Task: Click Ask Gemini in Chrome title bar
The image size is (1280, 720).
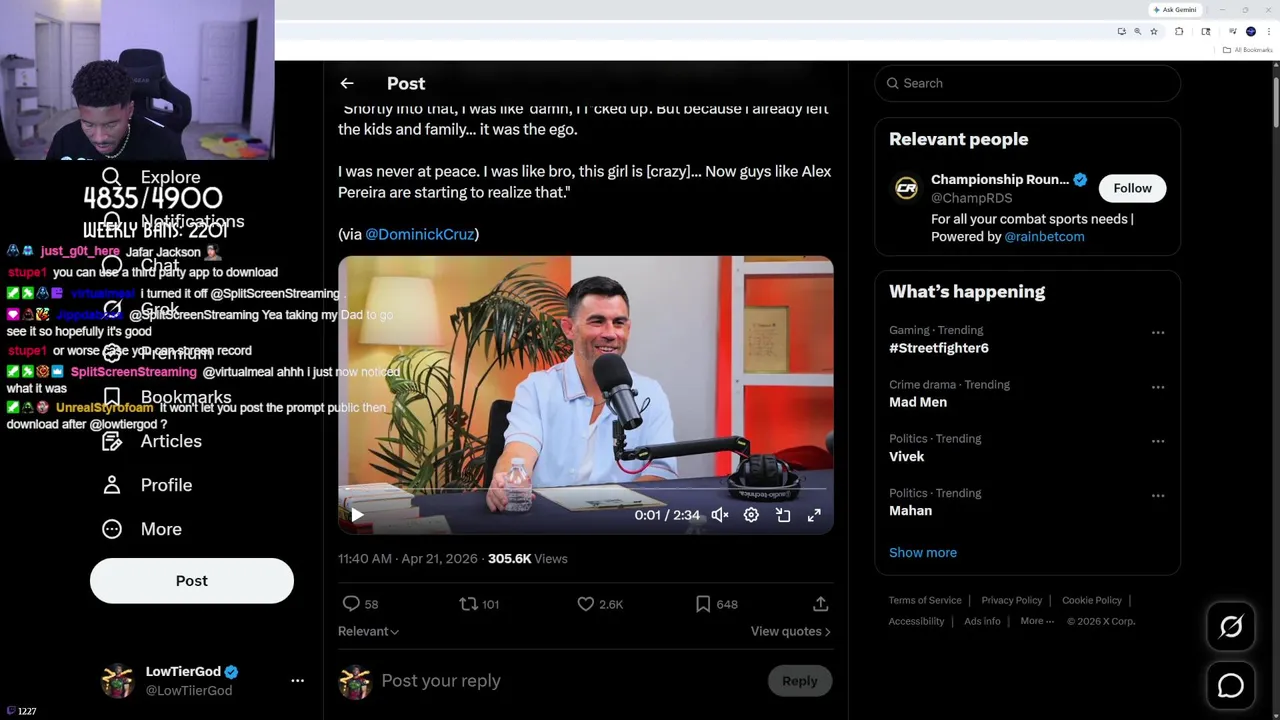Action: pos(1175,10)
